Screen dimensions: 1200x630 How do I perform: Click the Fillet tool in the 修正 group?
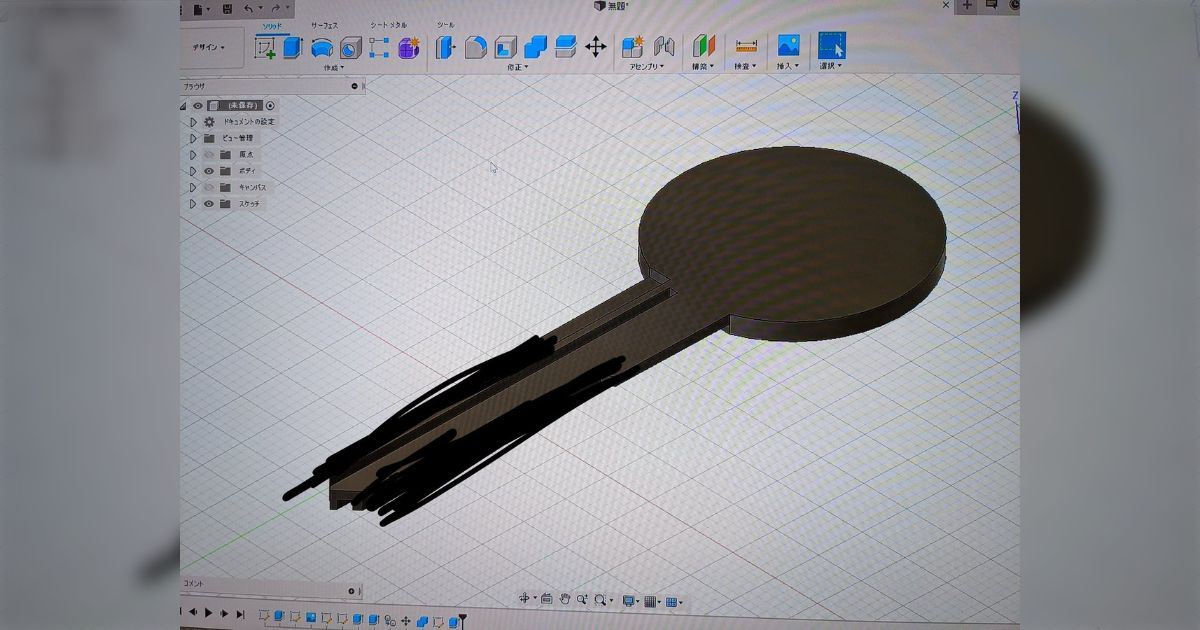tap(476, 47)
